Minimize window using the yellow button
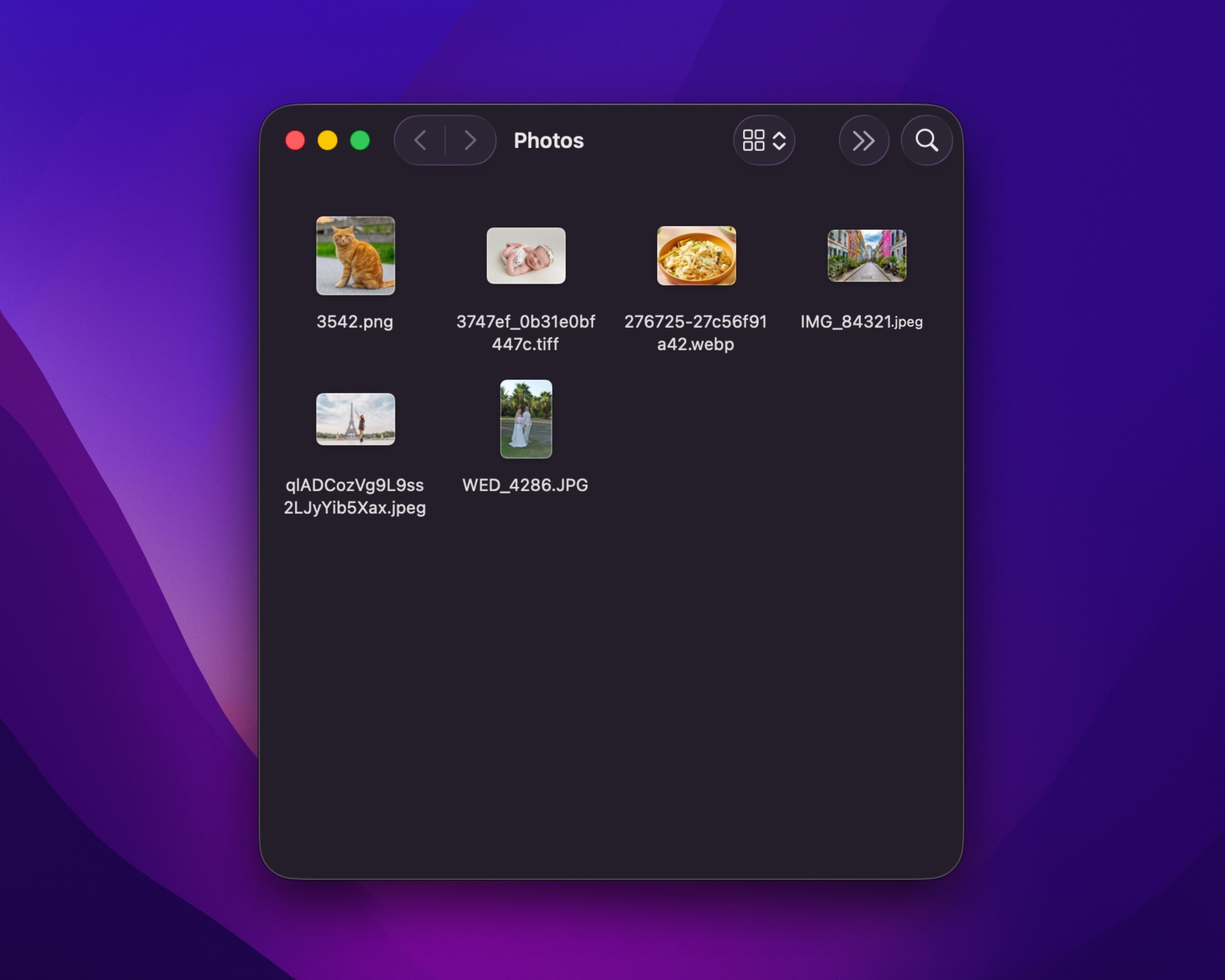1225x980 pixels. point(327,140)
